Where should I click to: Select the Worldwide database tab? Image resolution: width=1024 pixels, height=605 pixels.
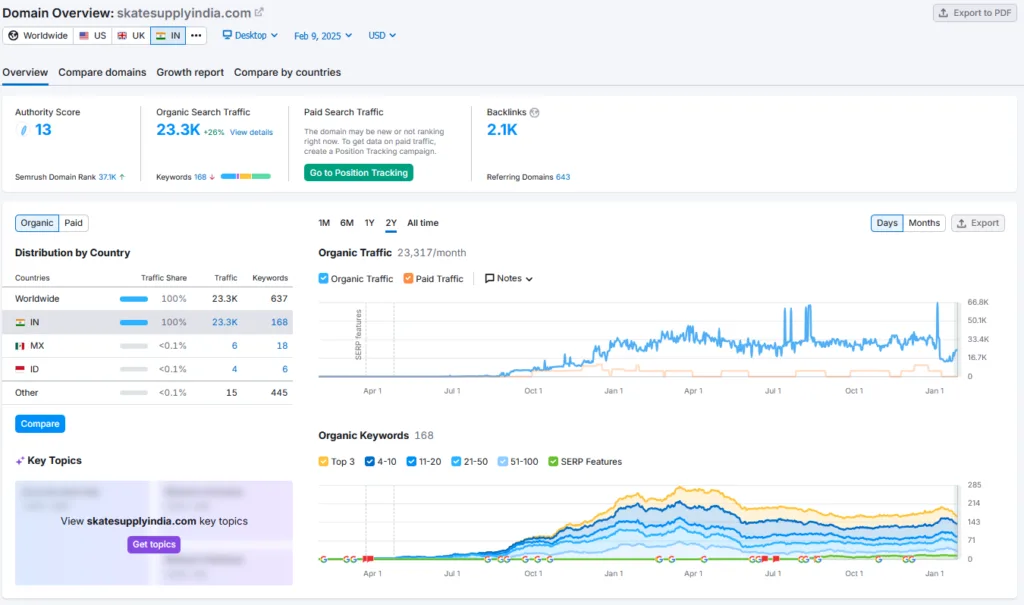pyautogui.click(x=38, y=35)
